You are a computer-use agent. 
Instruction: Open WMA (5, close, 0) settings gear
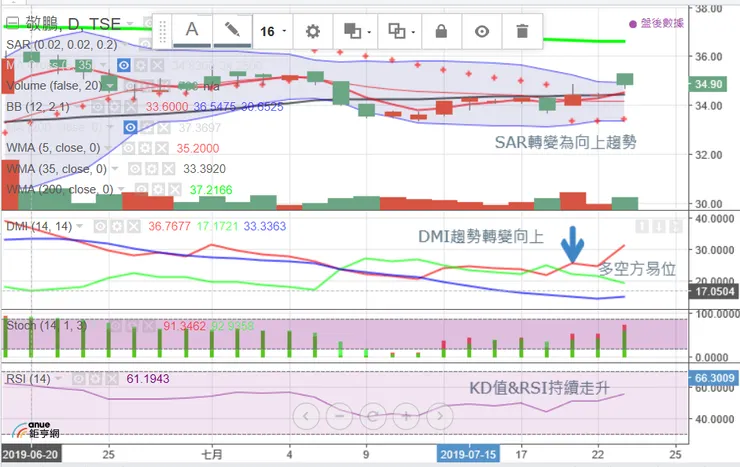(x=145, y=148)
